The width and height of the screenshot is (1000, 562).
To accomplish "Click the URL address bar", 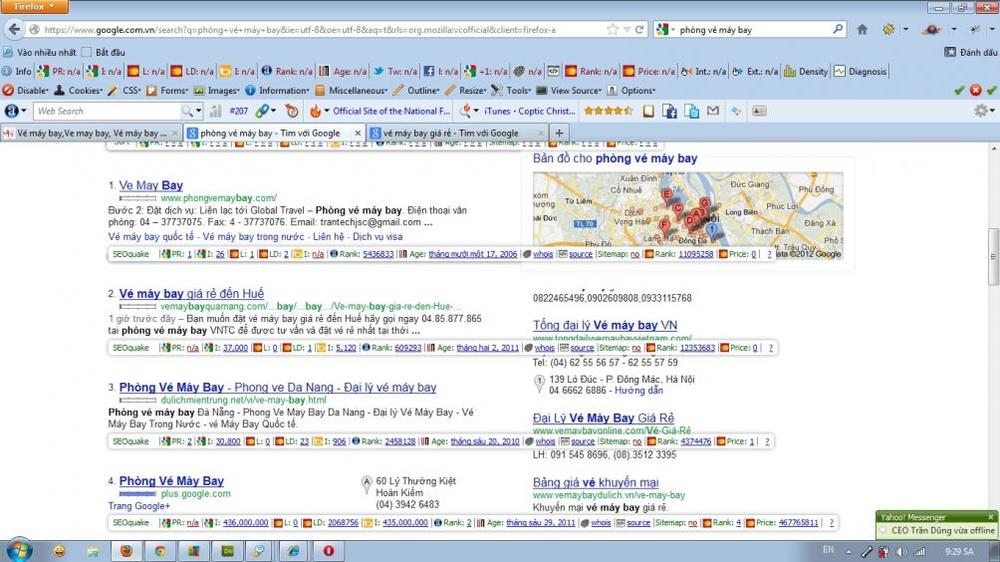I will (319, 29).
